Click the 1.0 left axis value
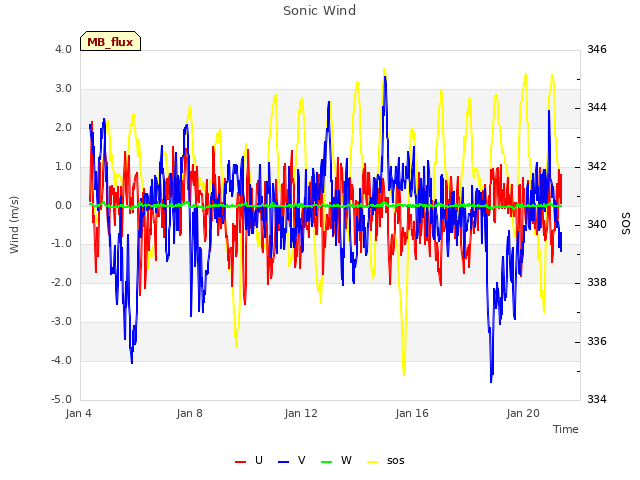 click(63, 167)
